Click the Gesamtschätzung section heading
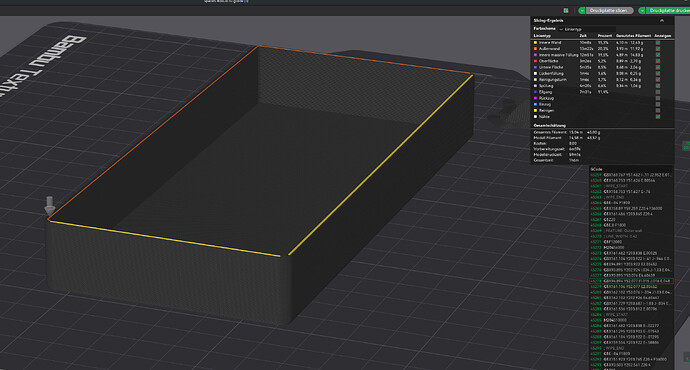 (x=550, y=125)
